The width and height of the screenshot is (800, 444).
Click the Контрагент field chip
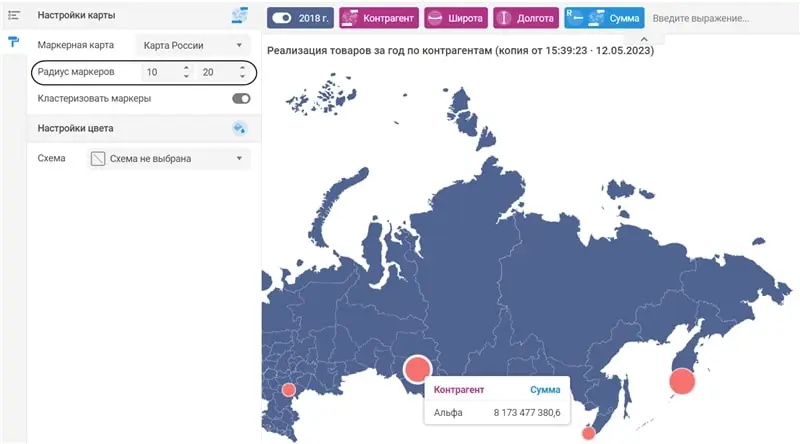[x=379, y=18]
